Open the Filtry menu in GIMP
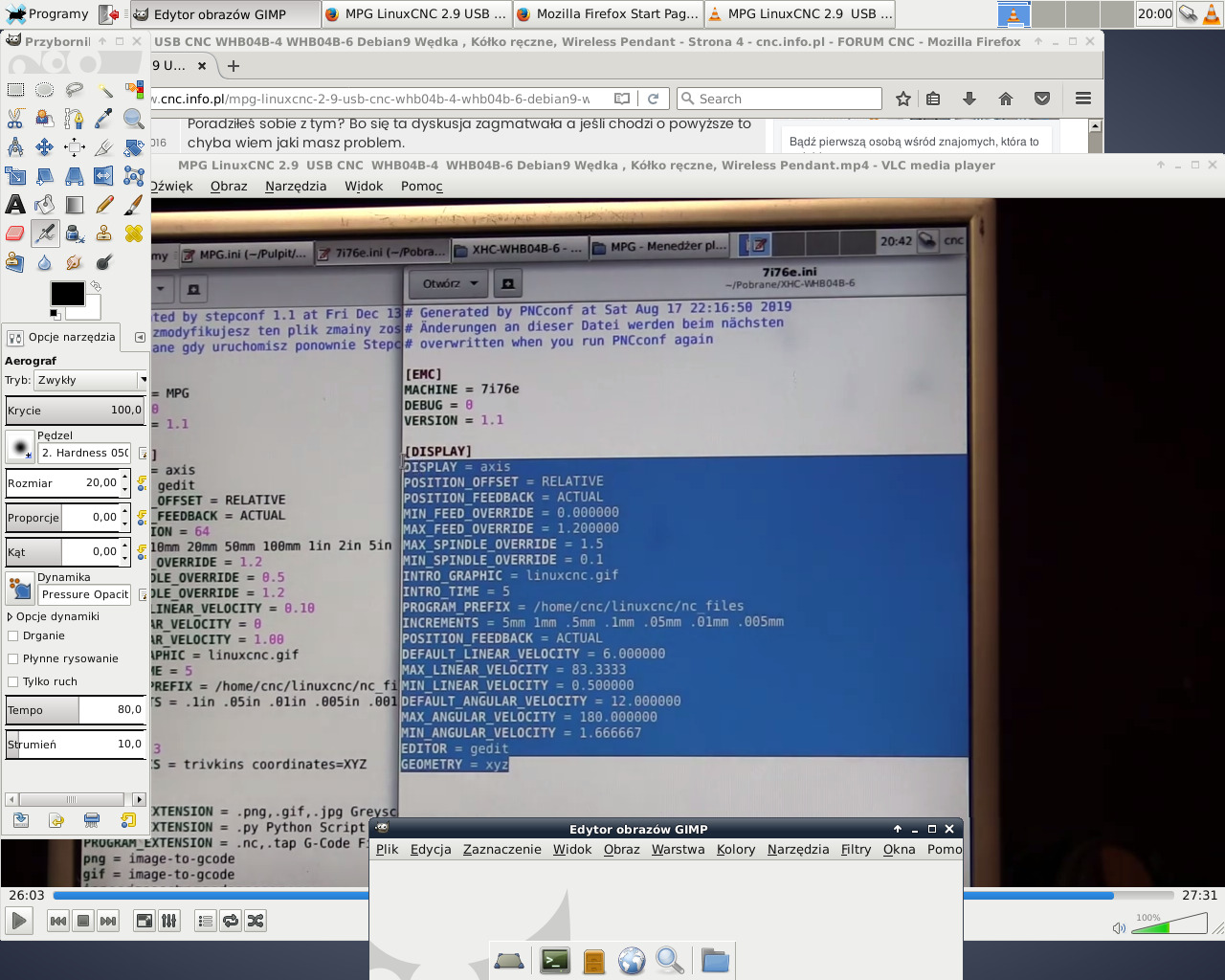1225x980 pixels. (856, 849)
